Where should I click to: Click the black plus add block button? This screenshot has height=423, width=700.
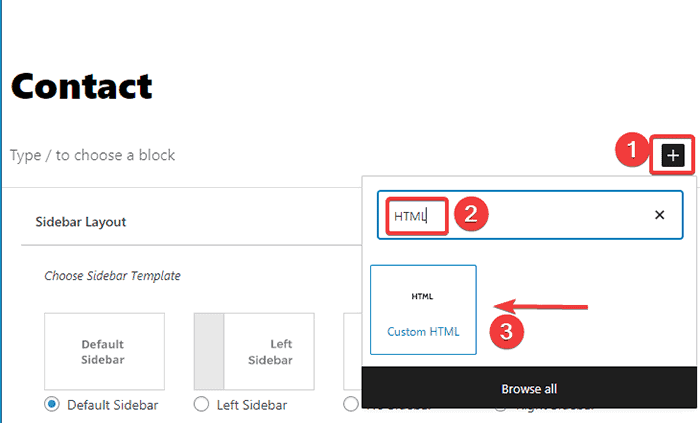[673, 155]
